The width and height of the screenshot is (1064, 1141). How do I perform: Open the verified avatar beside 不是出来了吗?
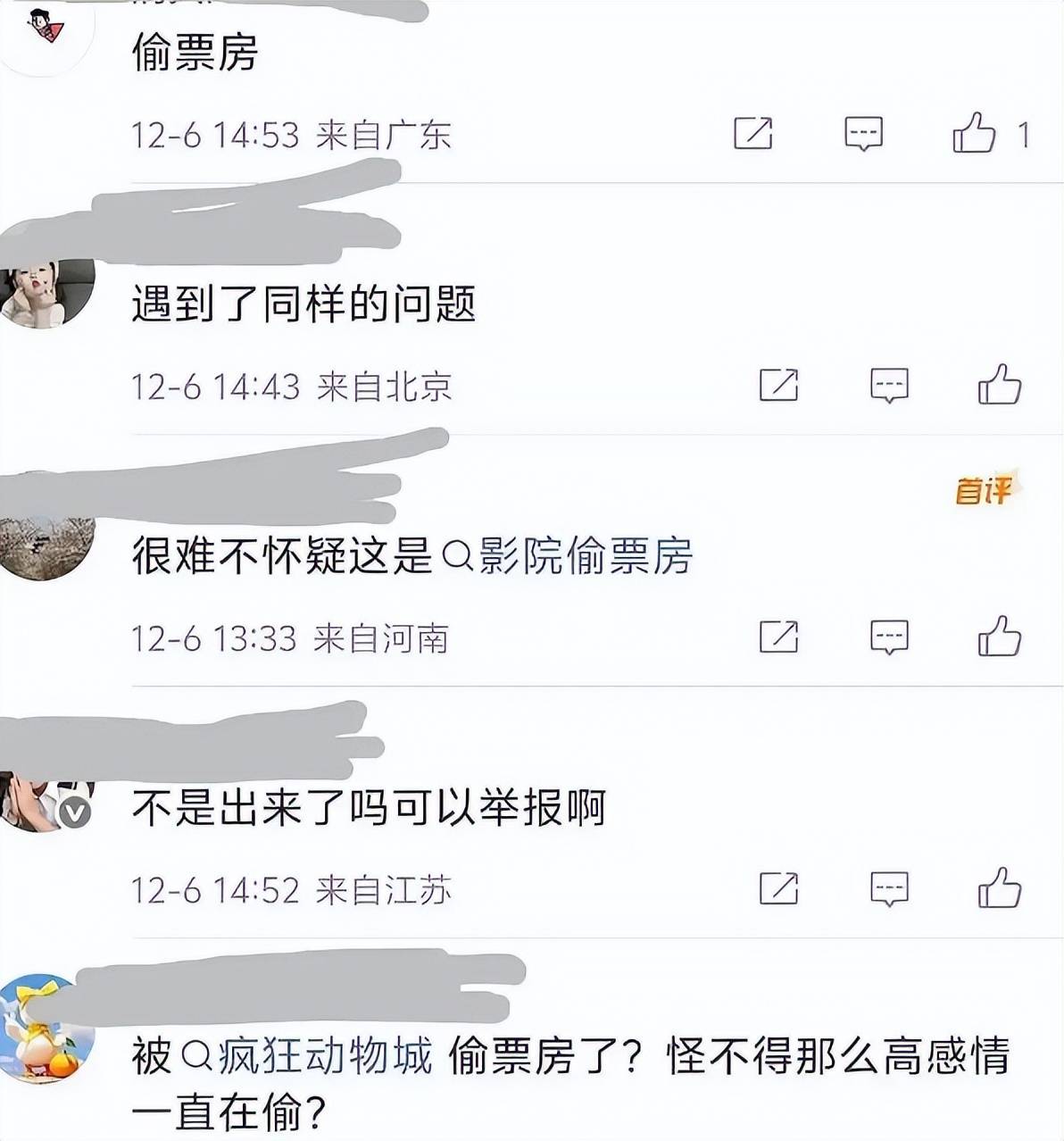pos(46,802)
